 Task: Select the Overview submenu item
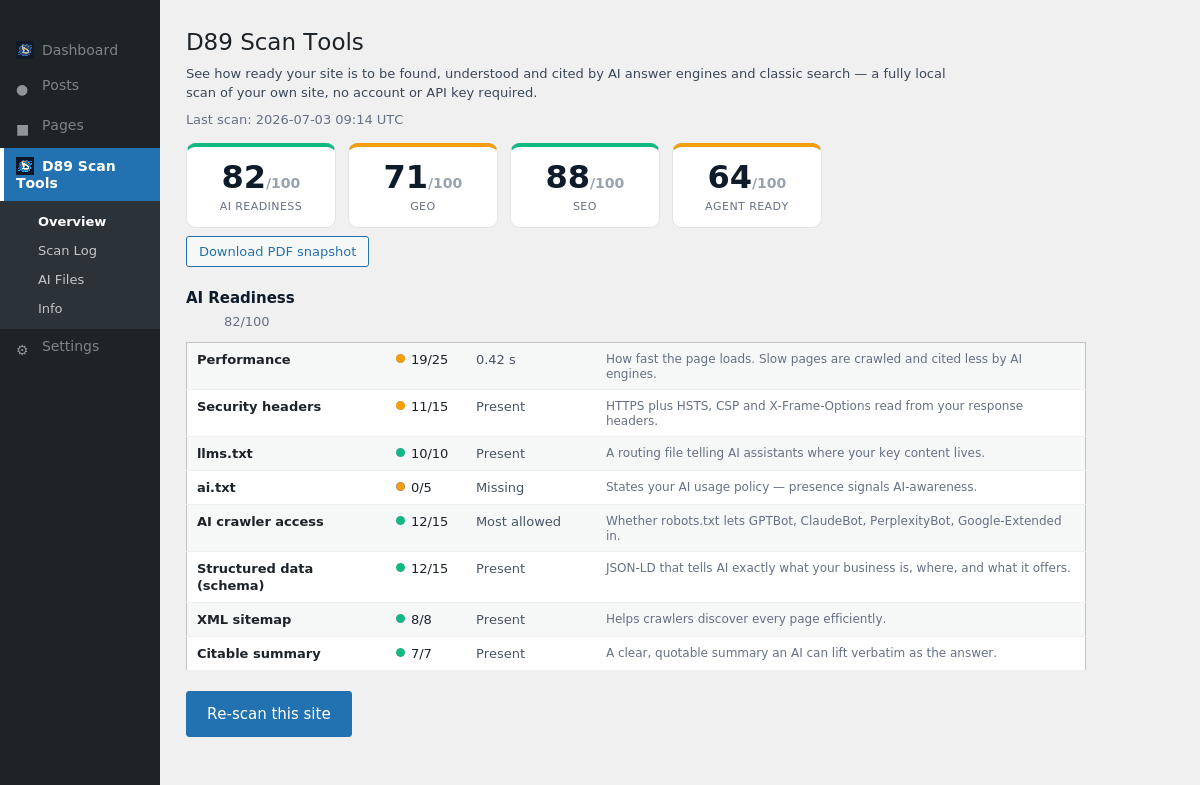click(72, 222)
